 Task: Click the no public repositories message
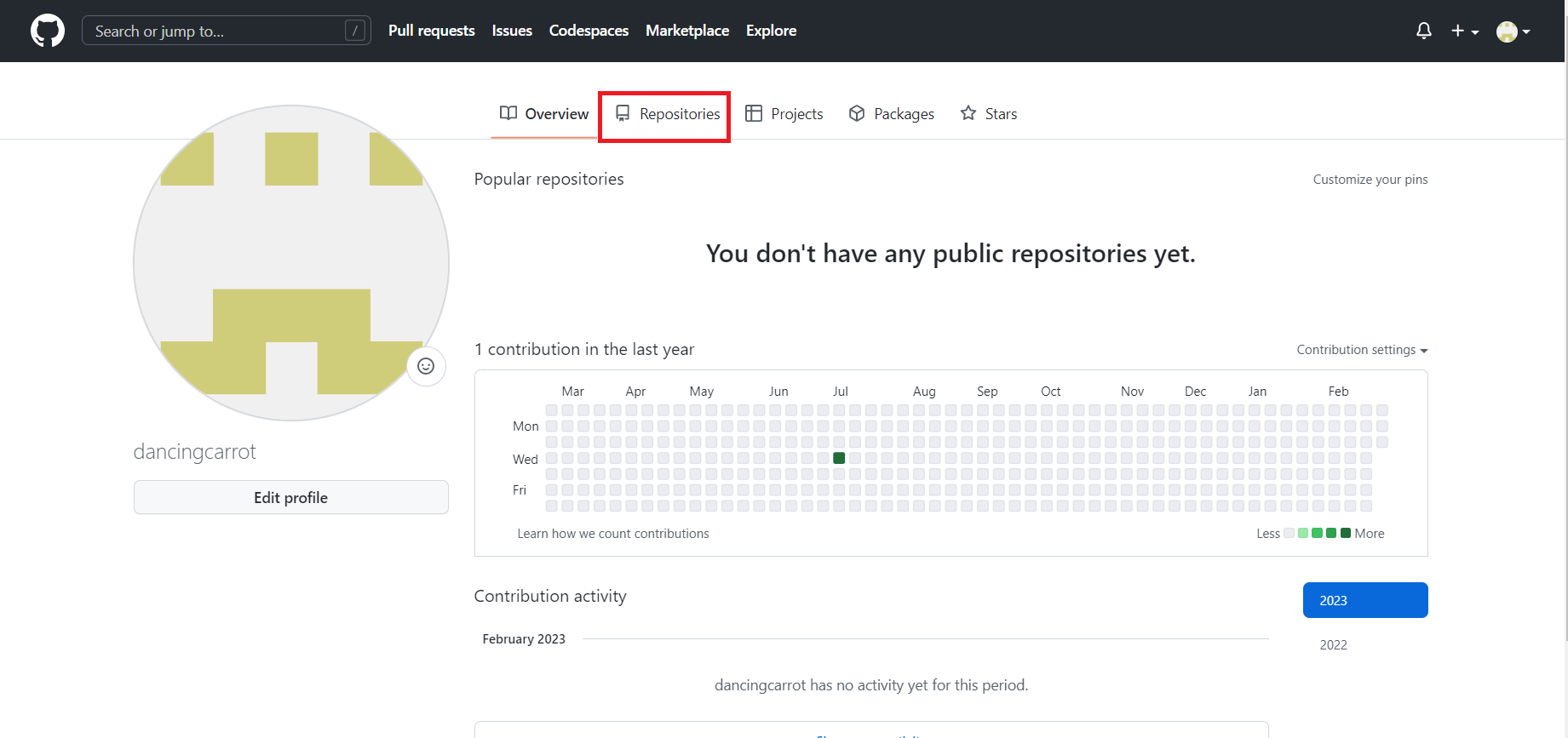click(951, 254)
